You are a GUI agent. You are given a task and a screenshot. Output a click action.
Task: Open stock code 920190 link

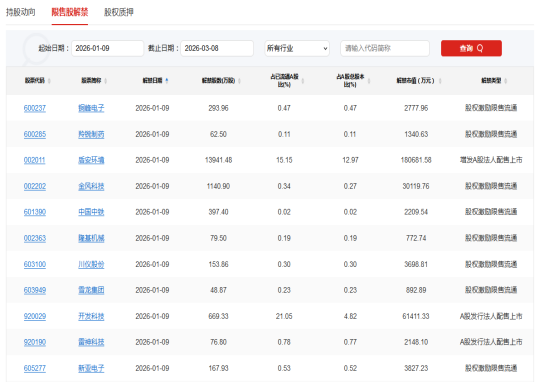click(35, 342)
